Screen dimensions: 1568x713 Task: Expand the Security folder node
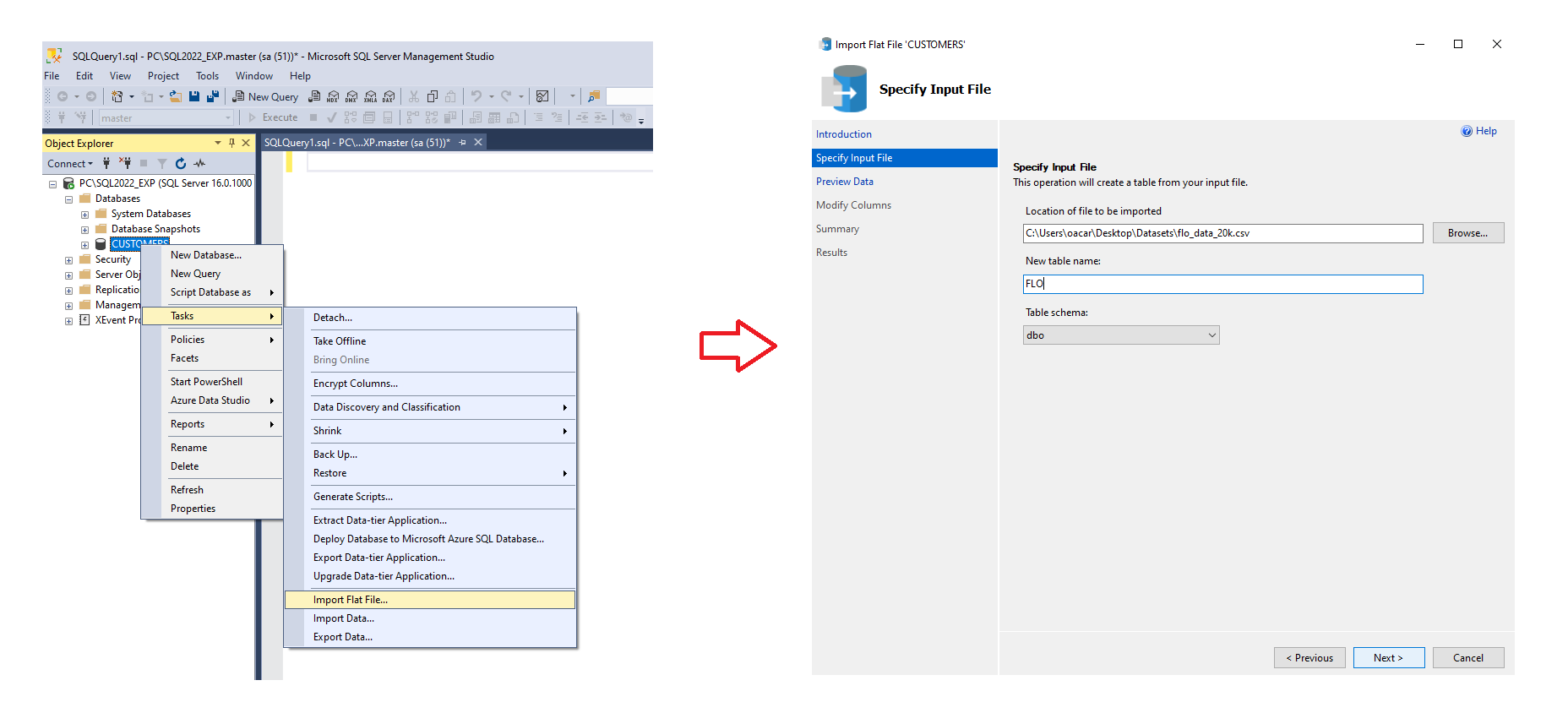pyautogui.click(x=68, y=260)
